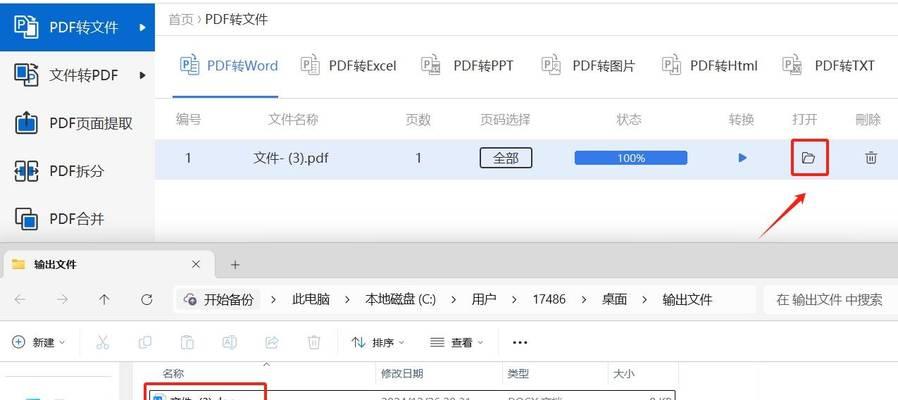The width and height of the screenshot is (898, 400).
Task: Select PDF拆分 in the sidebar
Action: (77, 171)
